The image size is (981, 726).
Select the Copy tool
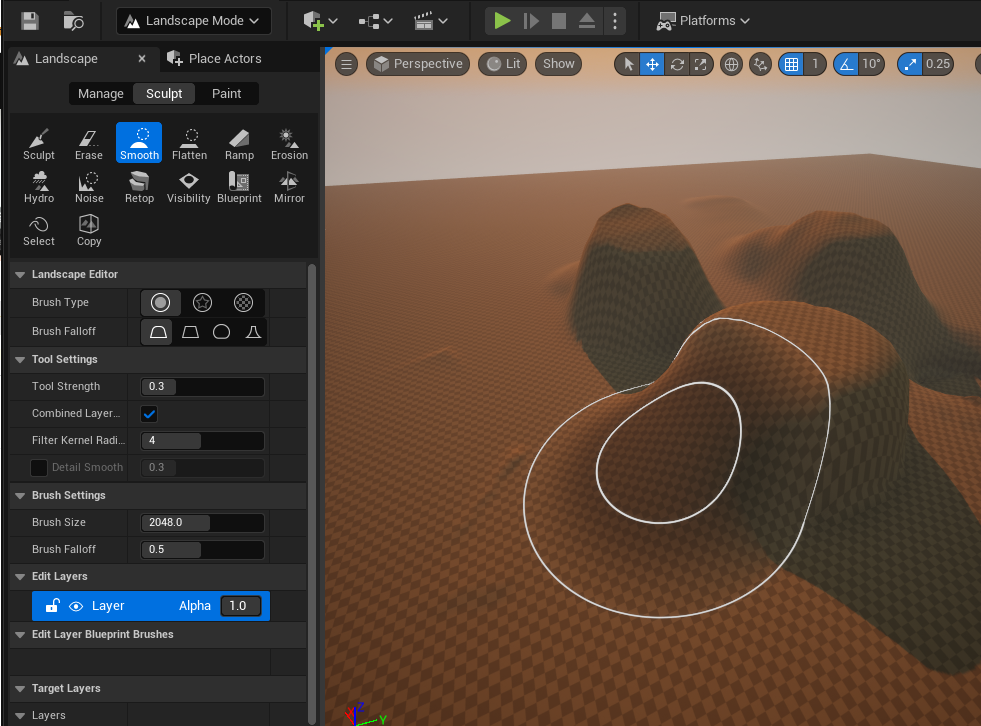click(89, 230)
